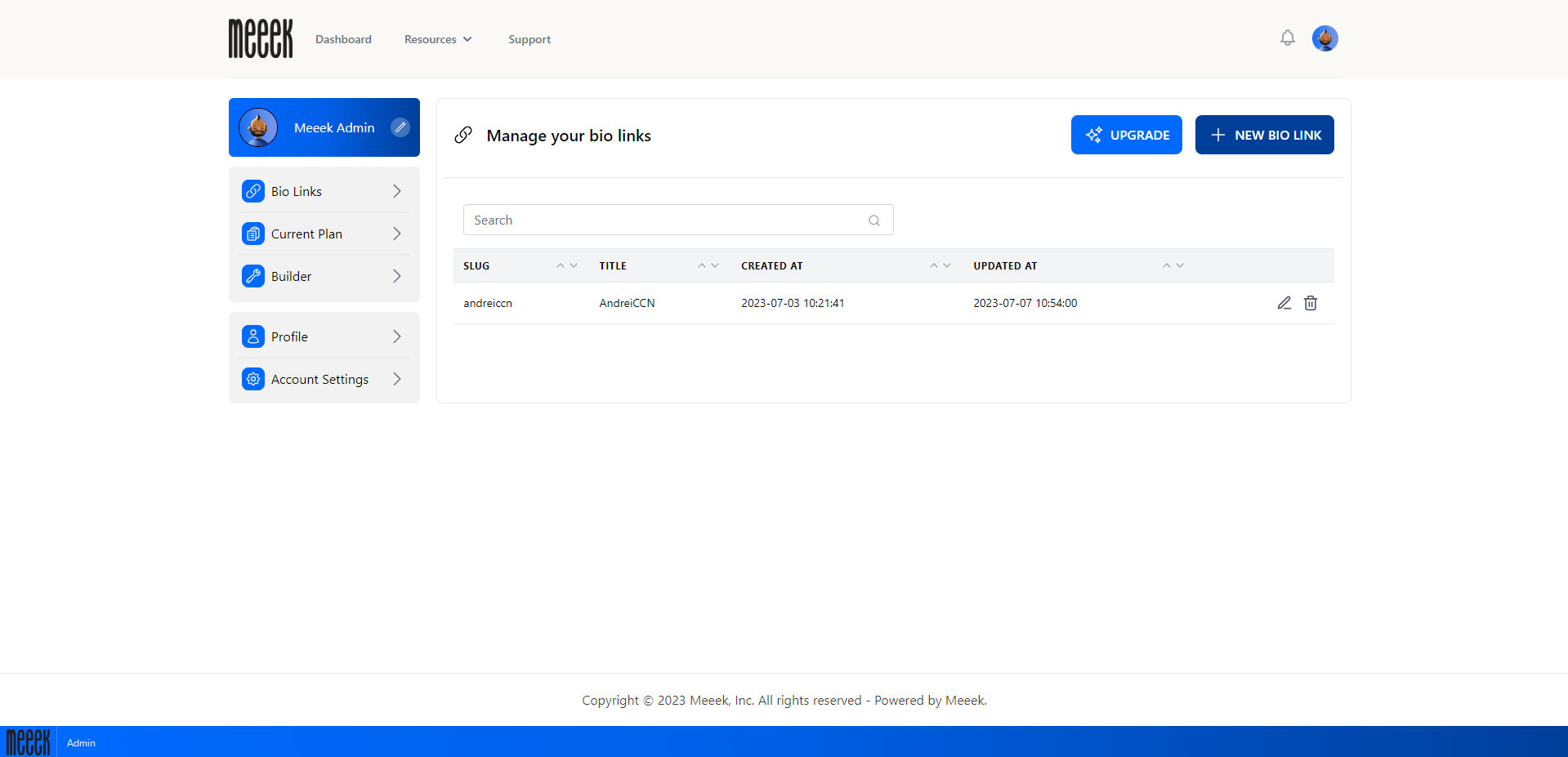Click the search magnifier icon

tap(873, 220)
